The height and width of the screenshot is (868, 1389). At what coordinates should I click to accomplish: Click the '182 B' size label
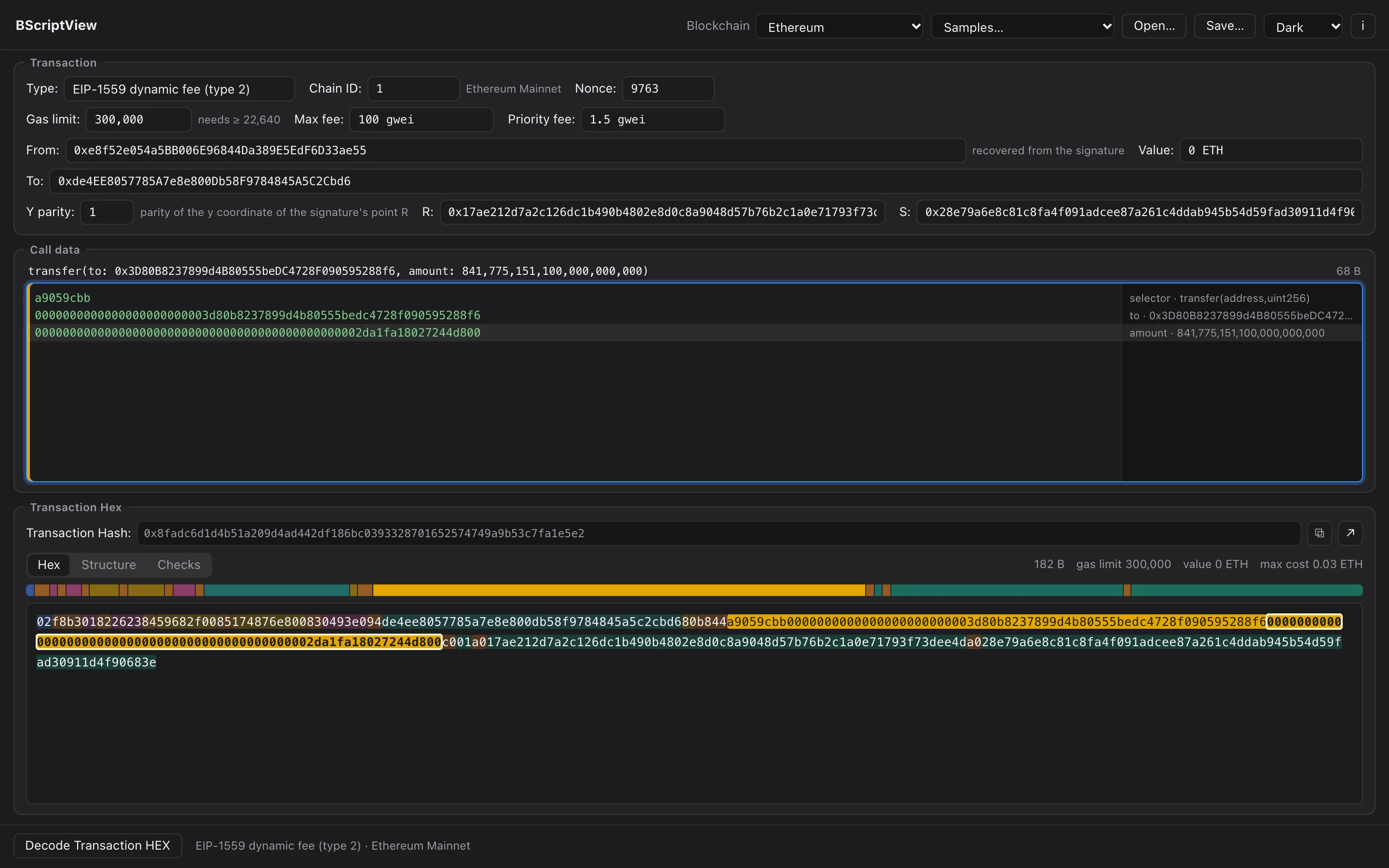[x=1049, y=564]
